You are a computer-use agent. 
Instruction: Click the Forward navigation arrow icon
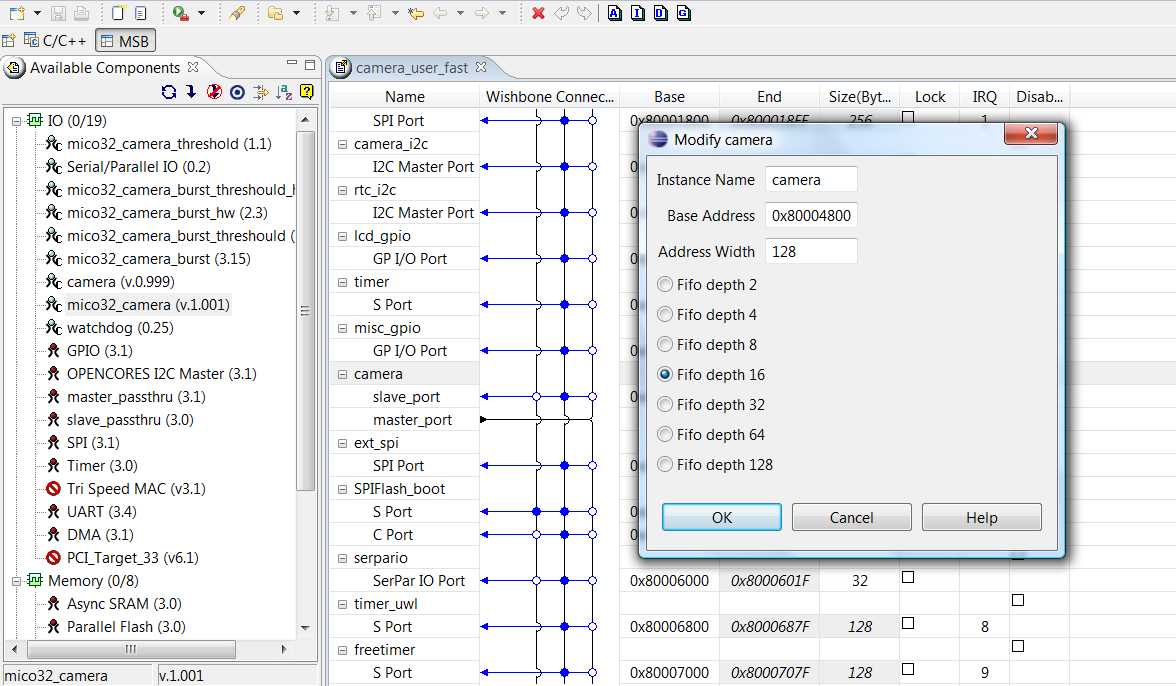coord(482,13)
